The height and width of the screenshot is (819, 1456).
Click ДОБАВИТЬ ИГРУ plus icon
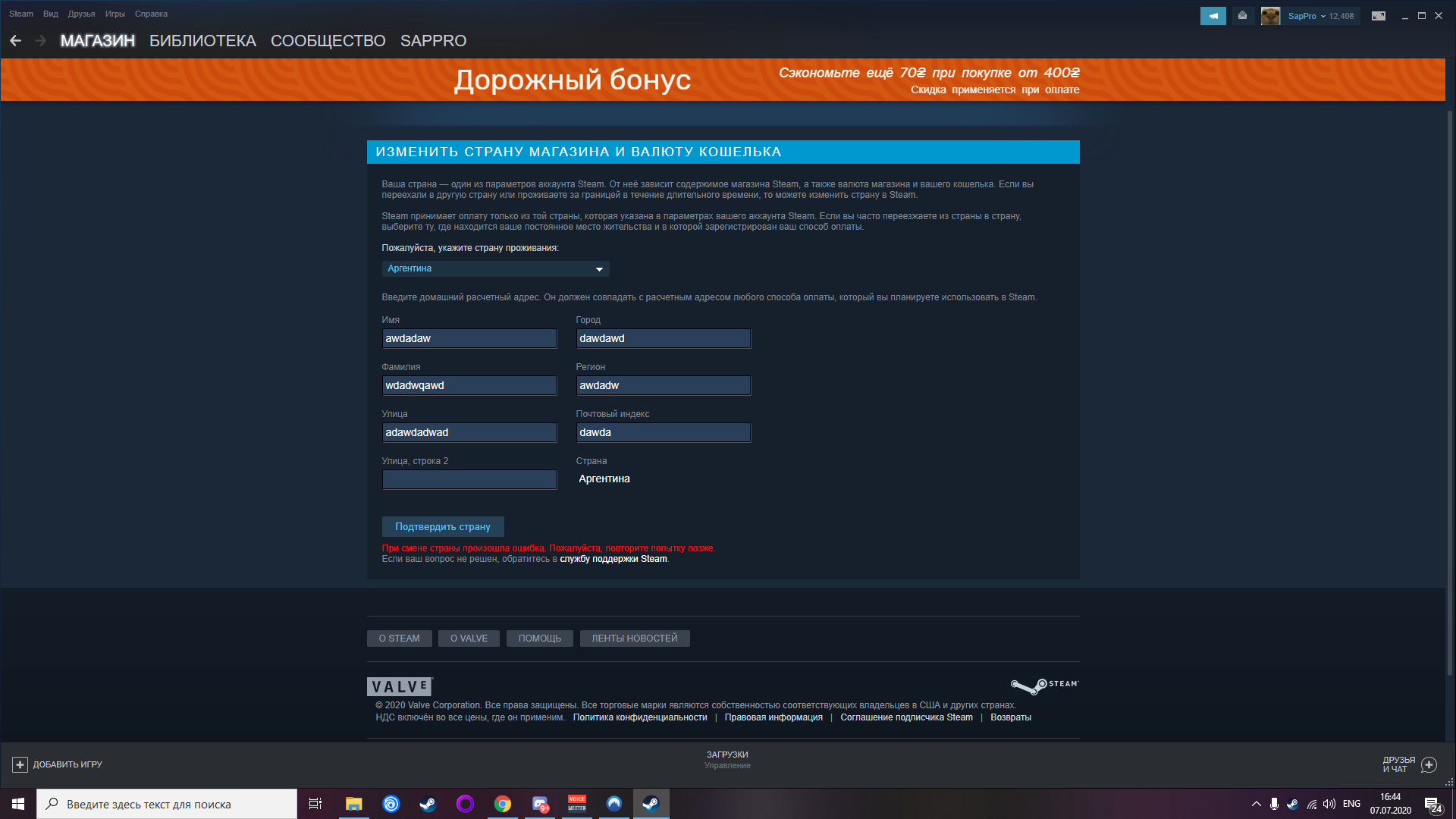tap(20, 764)
